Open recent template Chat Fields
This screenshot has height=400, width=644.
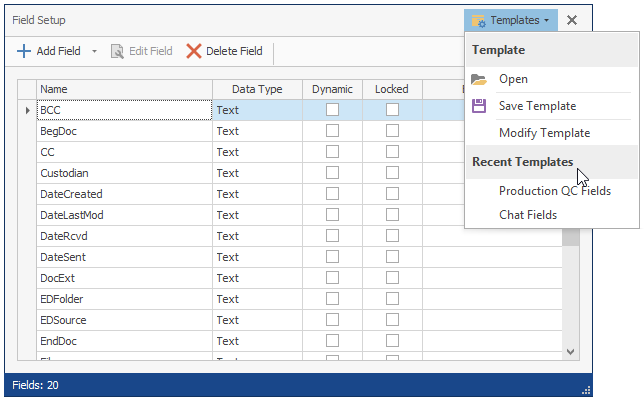[551, 215]
